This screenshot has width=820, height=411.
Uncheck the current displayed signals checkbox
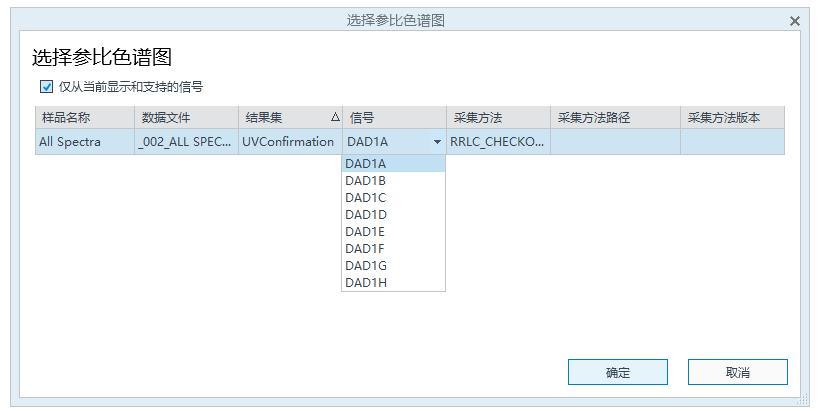(47, 87)
